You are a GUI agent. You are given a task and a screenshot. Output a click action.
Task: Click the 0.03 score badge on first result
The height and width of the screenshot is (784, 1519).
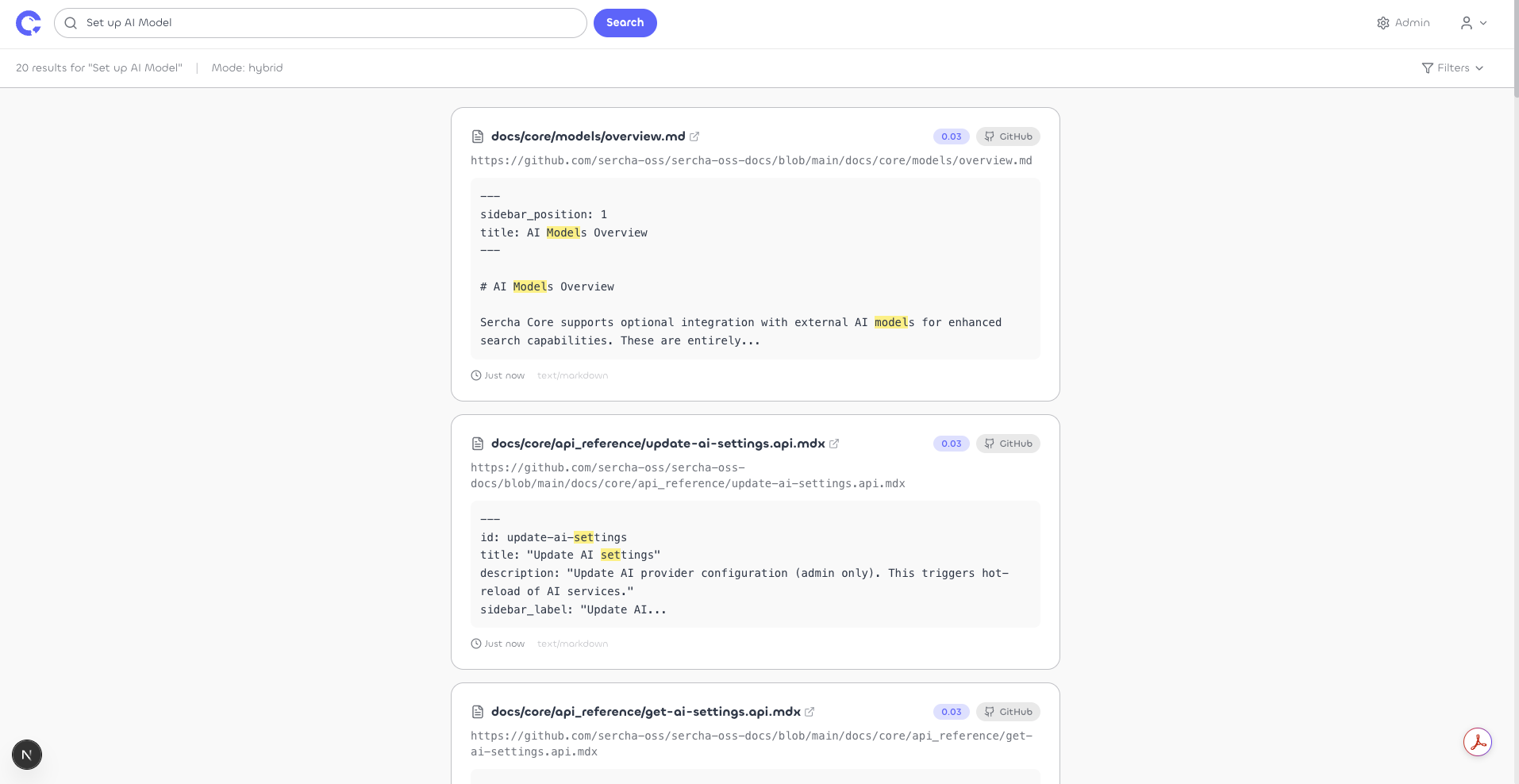pyautogui.click(x=951, y=136)
